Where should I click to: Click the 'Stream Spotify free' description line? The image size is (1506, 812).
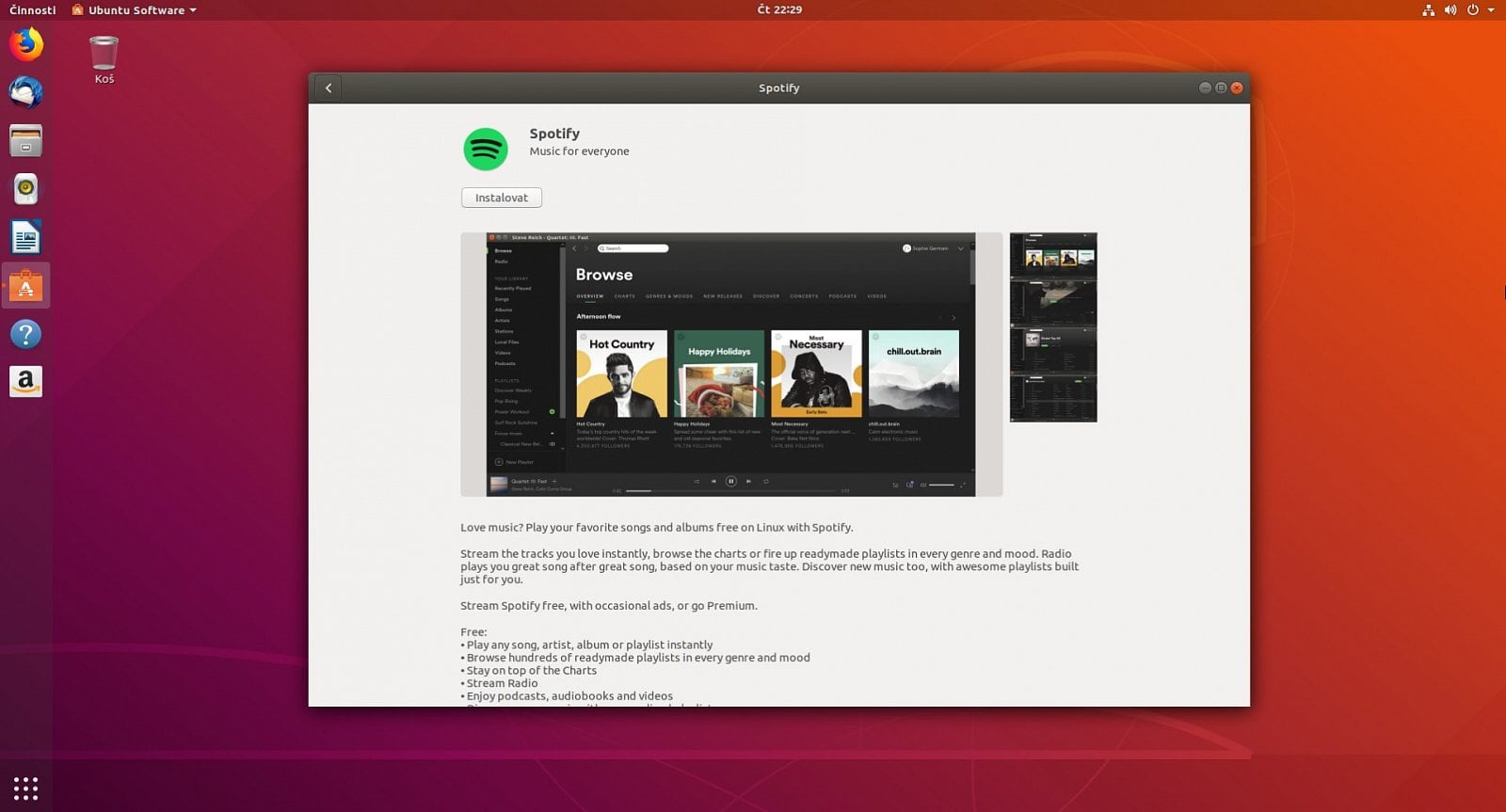pyautogui.click(x=609, y=606)
